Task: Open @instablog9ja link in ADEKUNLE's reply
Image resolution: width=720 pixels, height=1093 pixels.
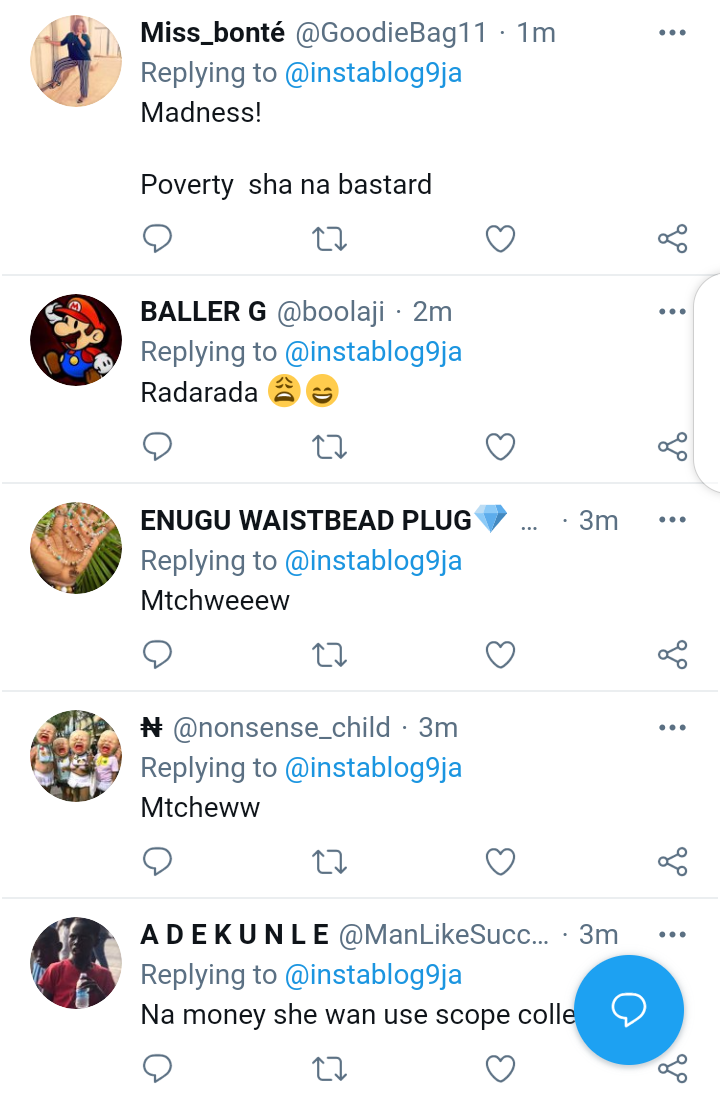Action: (x=373, y=975)
